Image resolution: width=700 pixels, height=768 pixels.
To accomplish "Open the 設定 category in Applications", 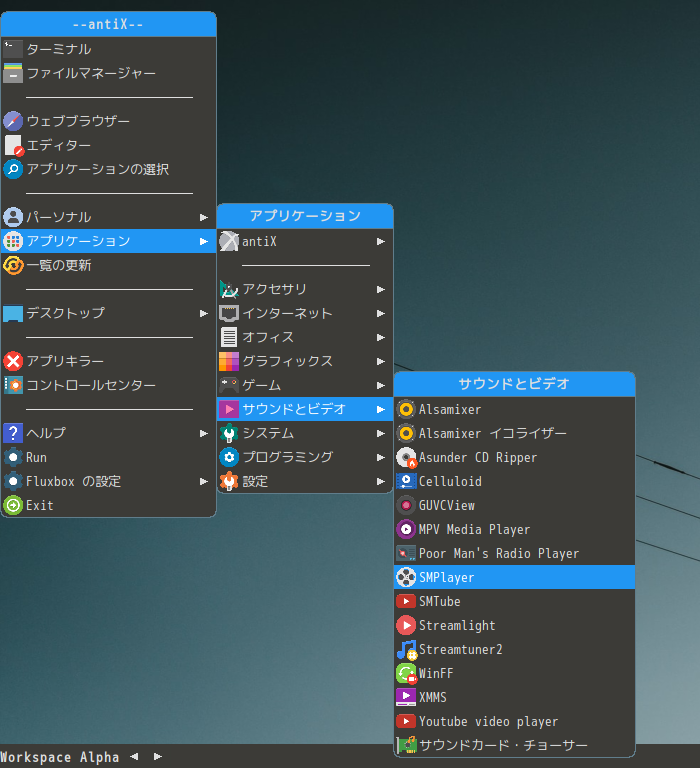I will [x=305, y=481].
